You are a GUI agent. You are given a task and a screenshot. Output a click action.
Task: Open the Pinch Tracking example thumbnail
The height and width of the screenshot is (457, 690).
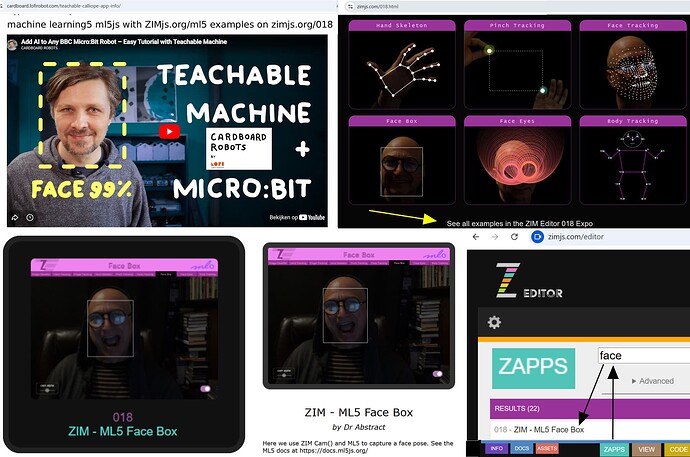click(x=517, y=65)
